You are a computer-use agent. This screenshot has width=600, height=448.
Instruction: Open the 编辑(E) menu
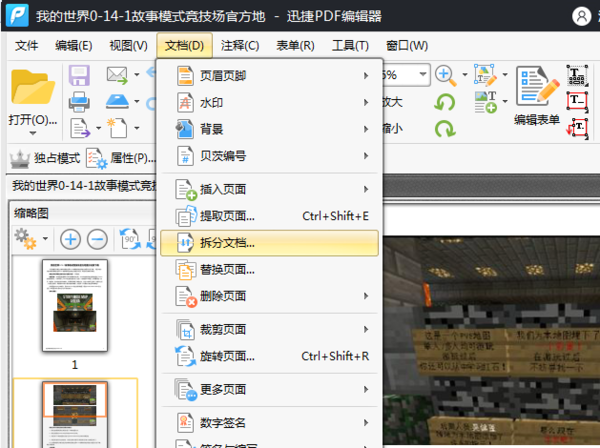(x=73, y=46)
